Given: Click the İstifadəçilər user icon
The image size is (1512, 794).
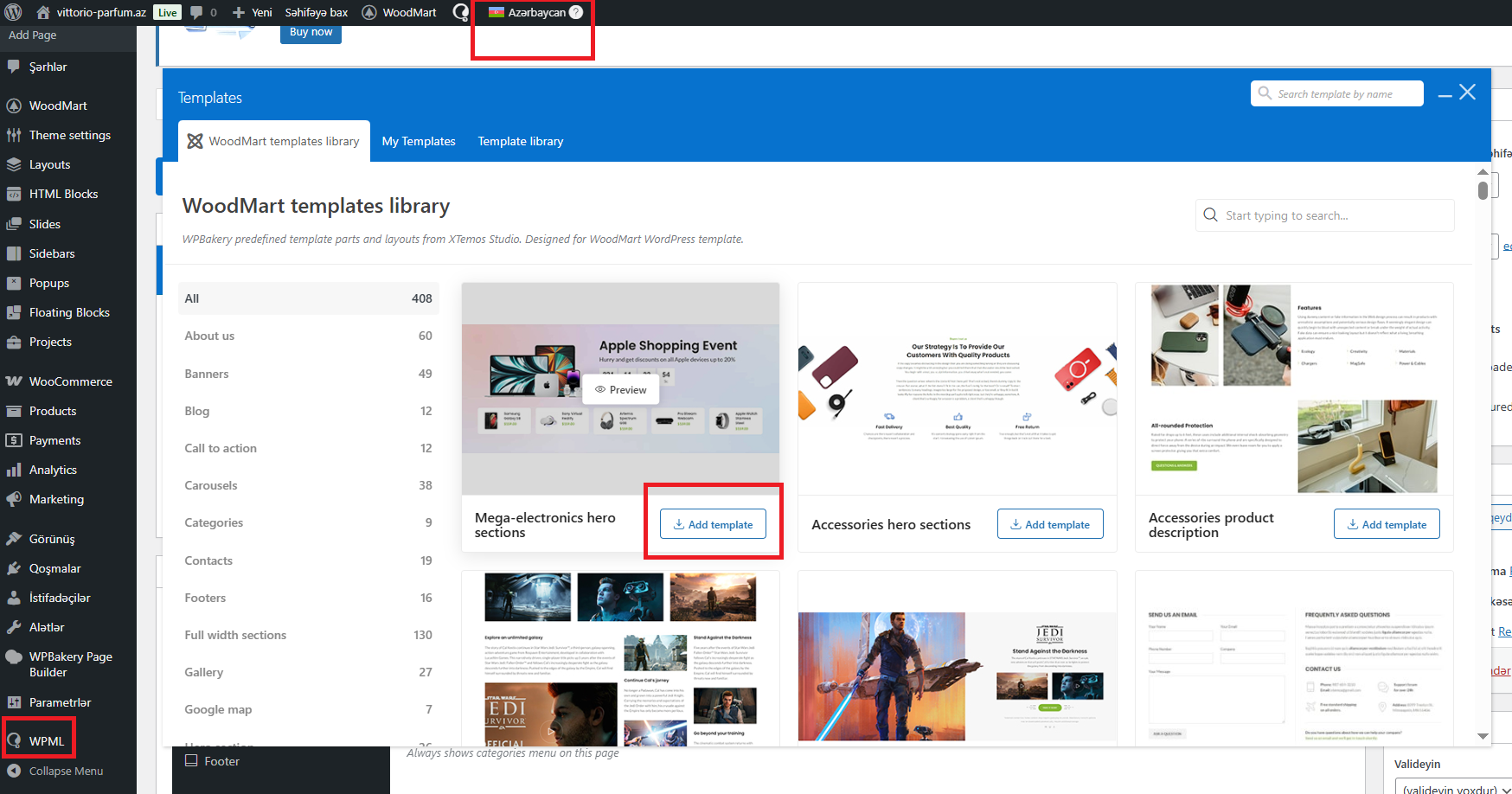Looking at the screenshot, I should (14, 598).
